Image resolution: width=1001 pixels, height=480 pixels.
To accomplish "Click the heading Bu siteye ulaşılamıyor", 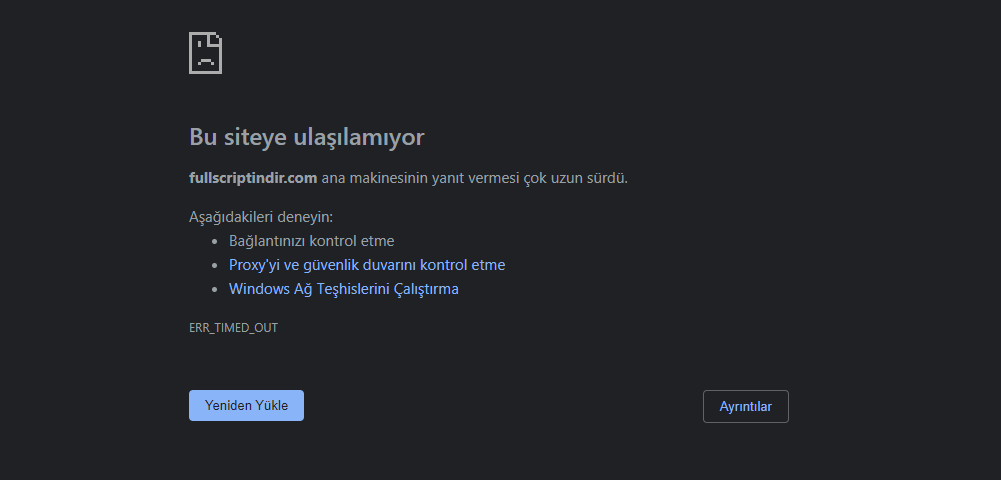I will pos(306,137).
